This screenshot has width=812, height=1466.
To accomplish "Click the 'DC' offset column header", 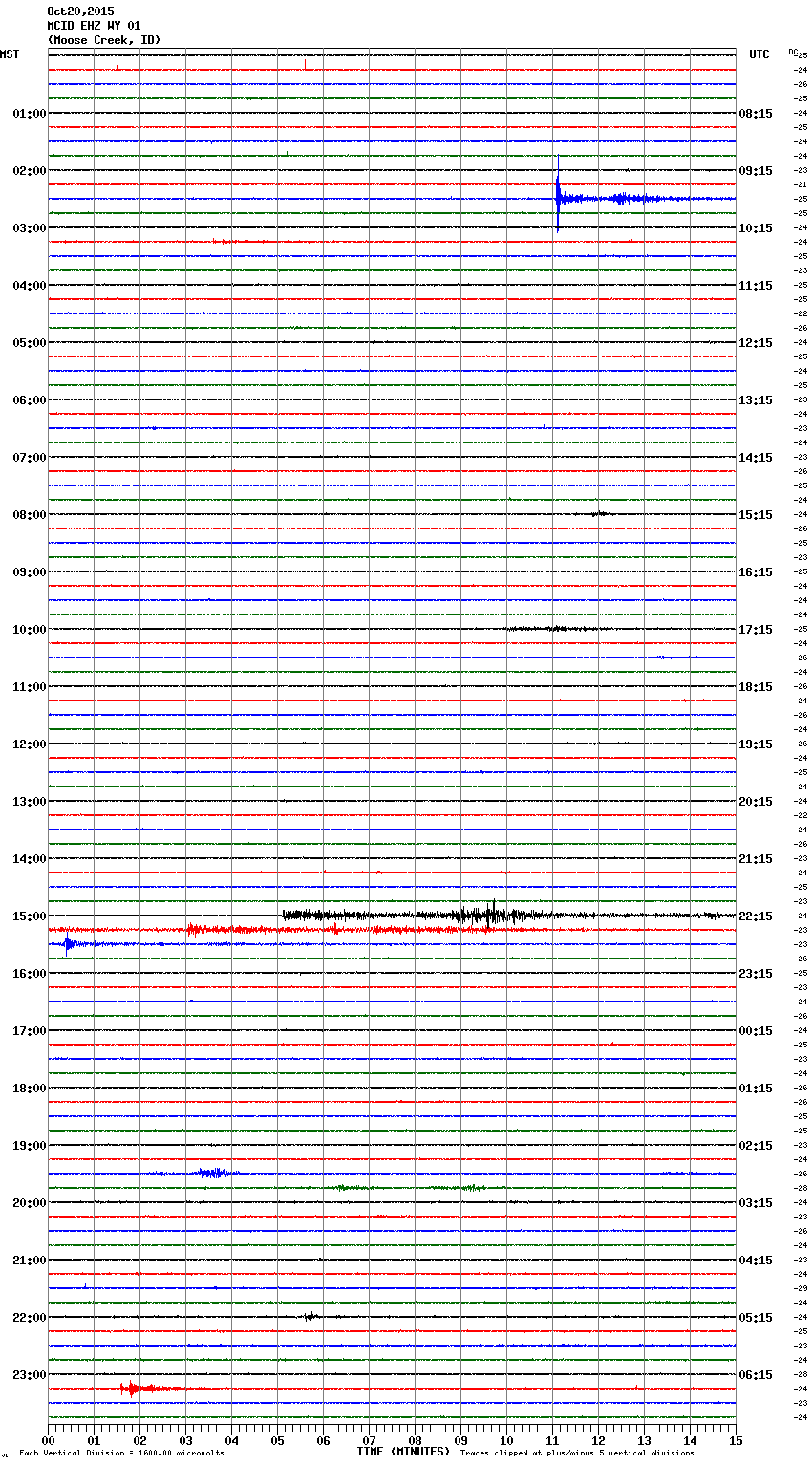I will click(794, 52).
